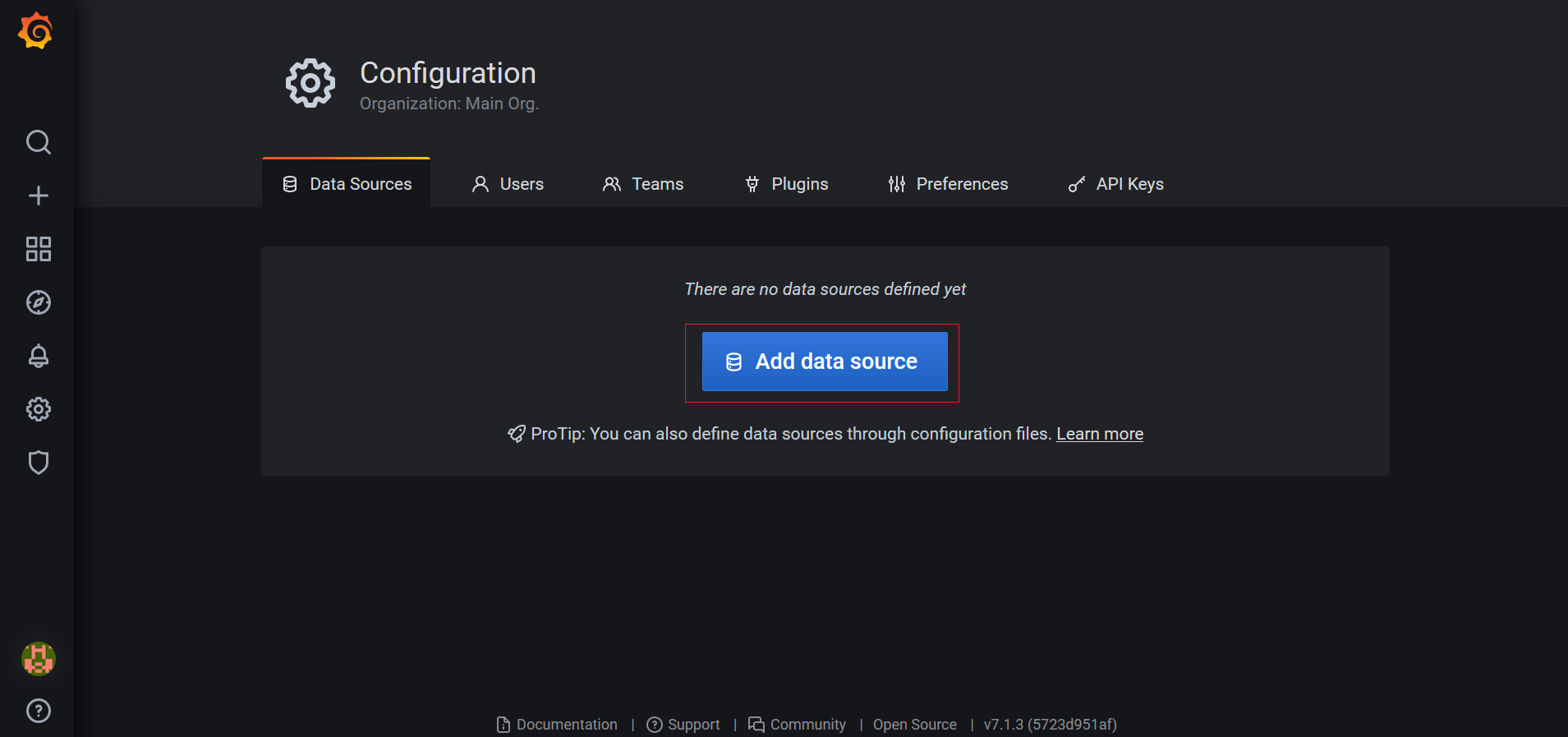Open the Server Admin shield icon
This screenshot has height=737, width=1568.
click(x=38, y=463)
